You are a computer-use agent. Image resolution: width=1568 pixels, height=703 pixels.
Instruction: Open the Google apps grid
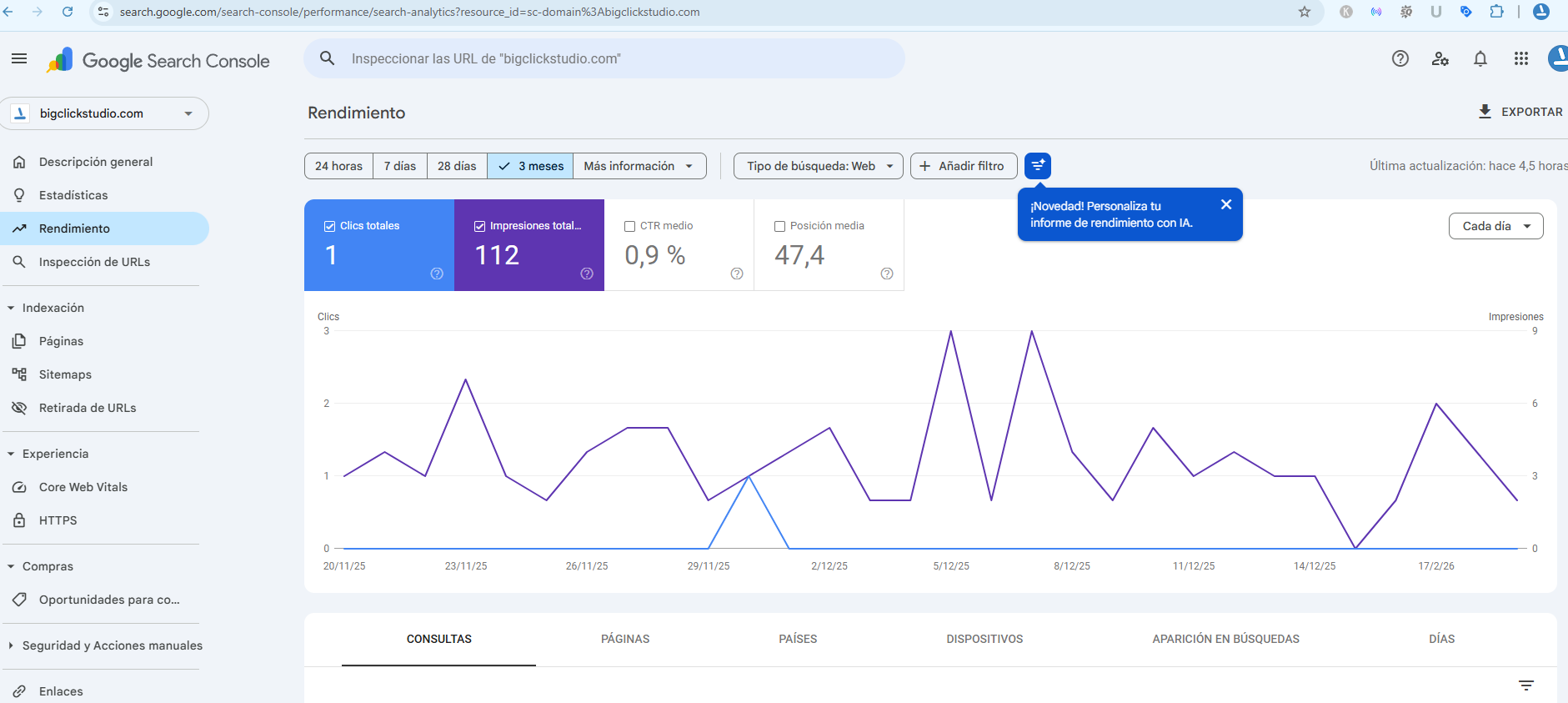click(x=1521, y=58)
